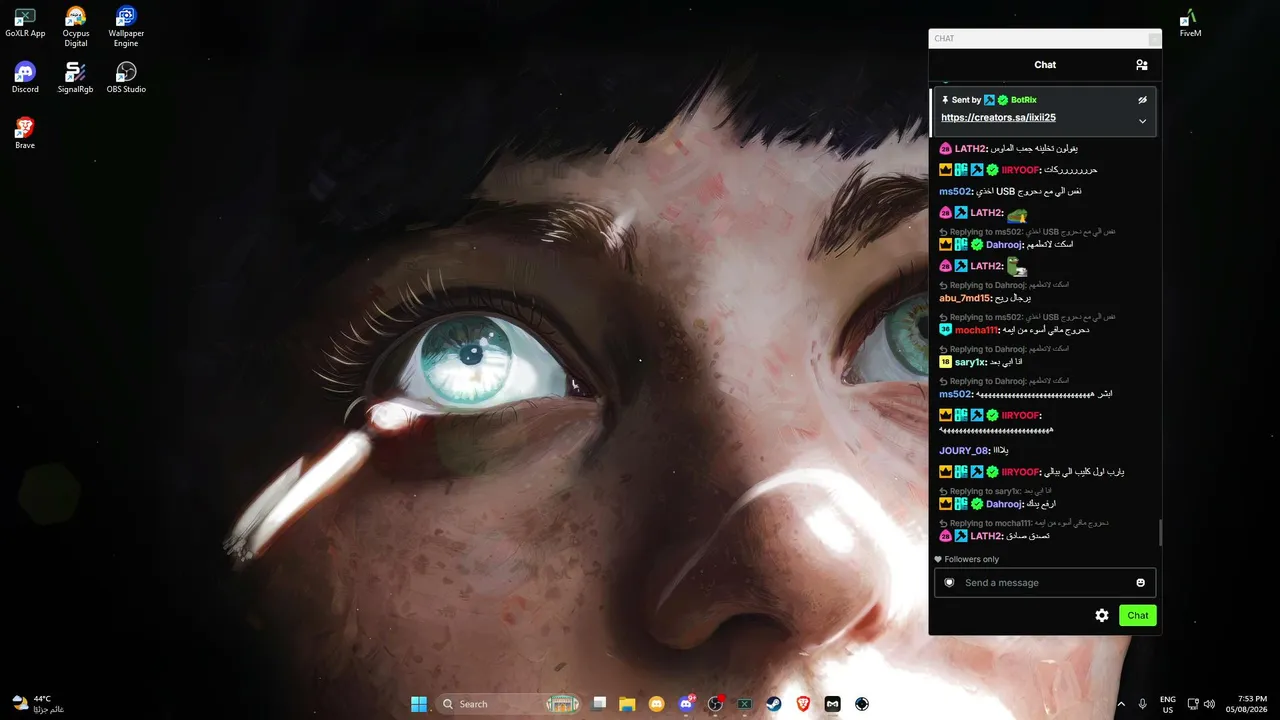Click the BotRix verified badge in pinned message
Viewport: 1280px width, 720px height.
tap(1002, 100)
